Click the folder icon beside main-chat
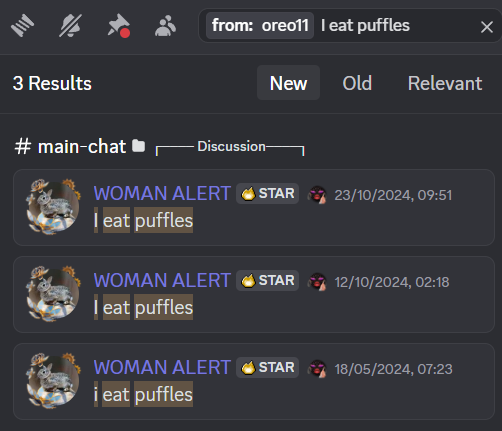The width and height of the screenshot is (502, 431). point(138,146)
